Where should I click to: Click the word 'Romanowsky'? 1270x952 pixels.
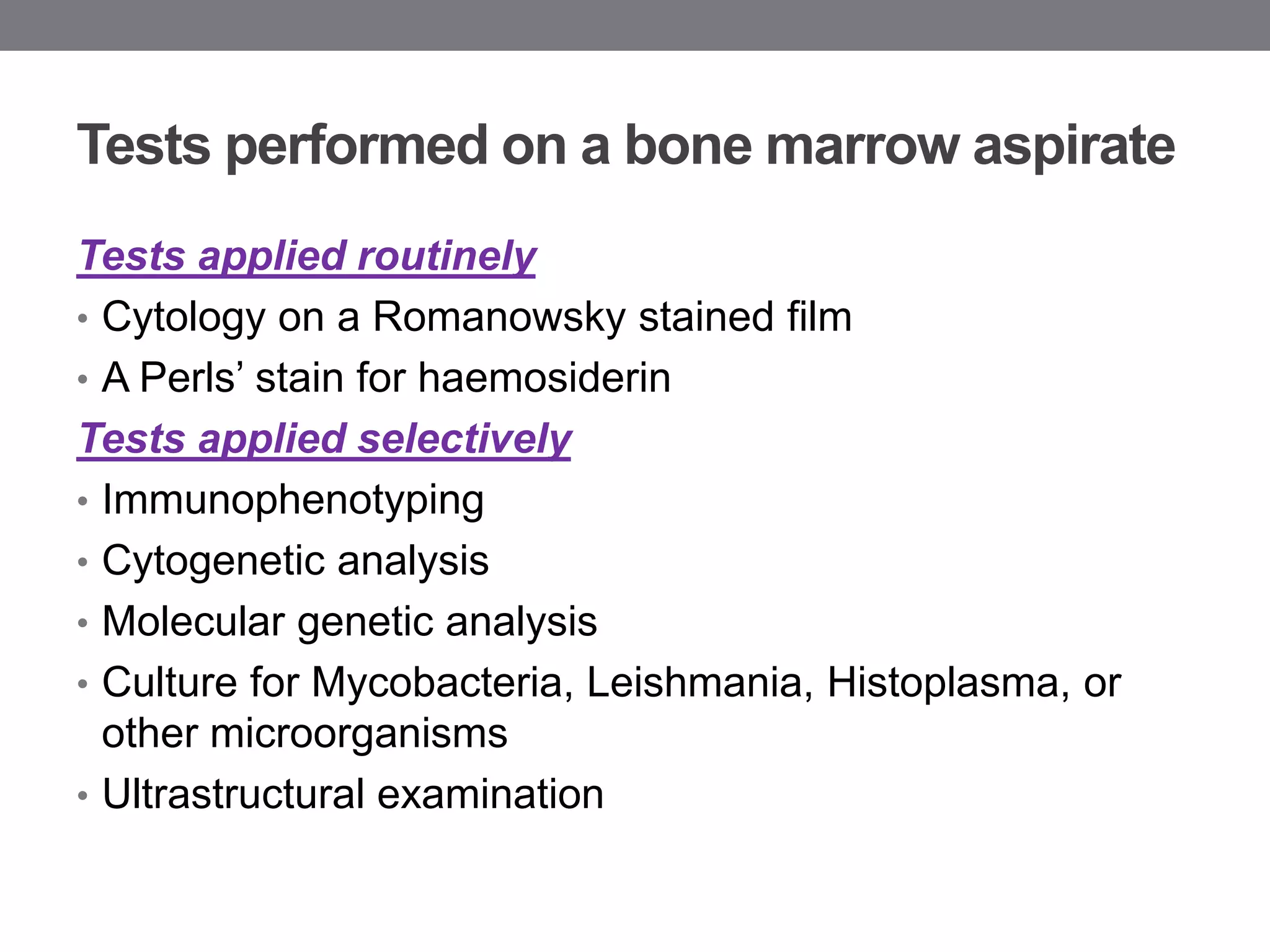click(x=499, y=317)
